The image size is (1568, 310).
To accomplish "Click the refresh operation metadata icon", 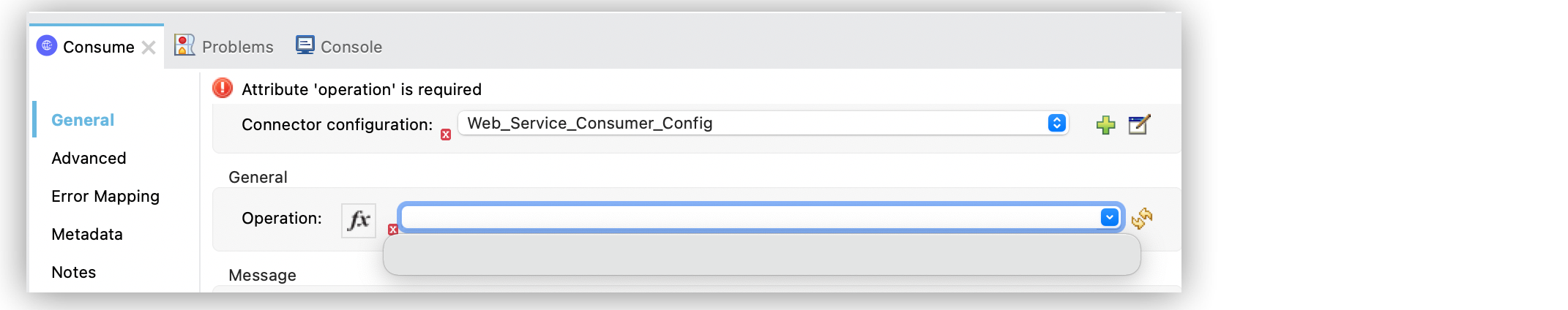I will 1142,219.
